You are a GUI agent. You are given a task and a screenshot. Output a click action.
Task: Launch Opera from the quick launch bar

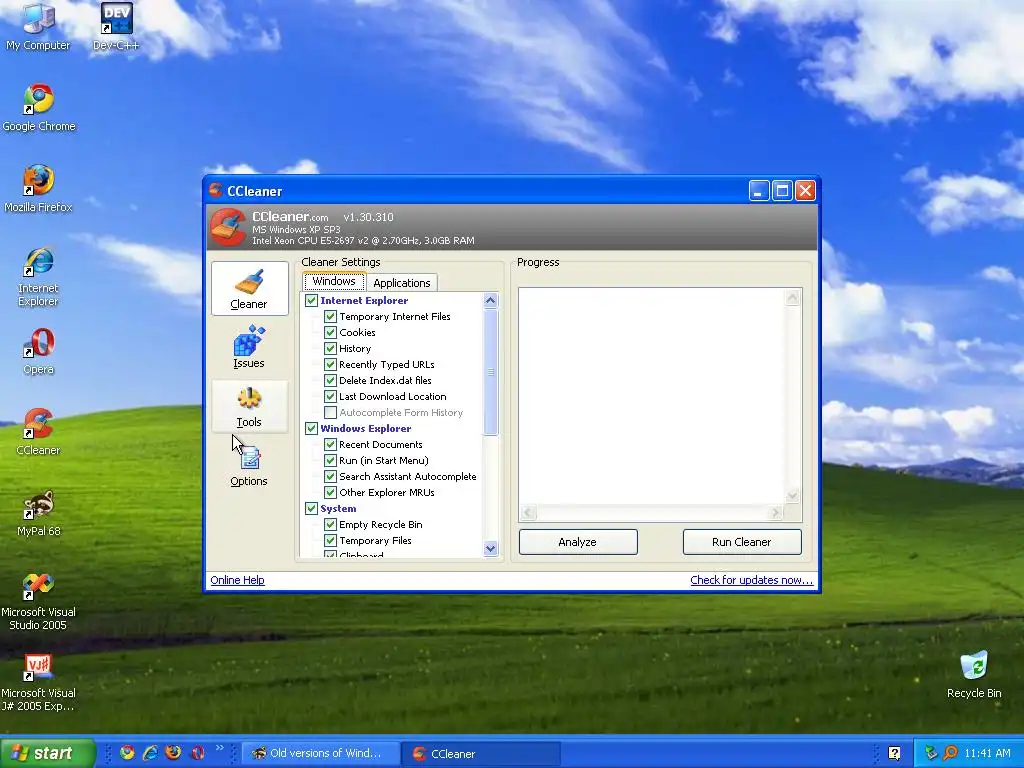(x=197, y=752)
